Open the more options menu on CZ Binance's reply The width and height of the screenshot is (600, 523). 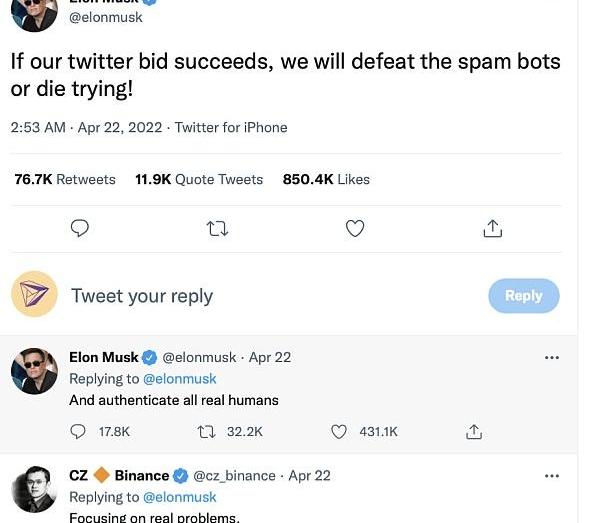[x=552, y=476]
